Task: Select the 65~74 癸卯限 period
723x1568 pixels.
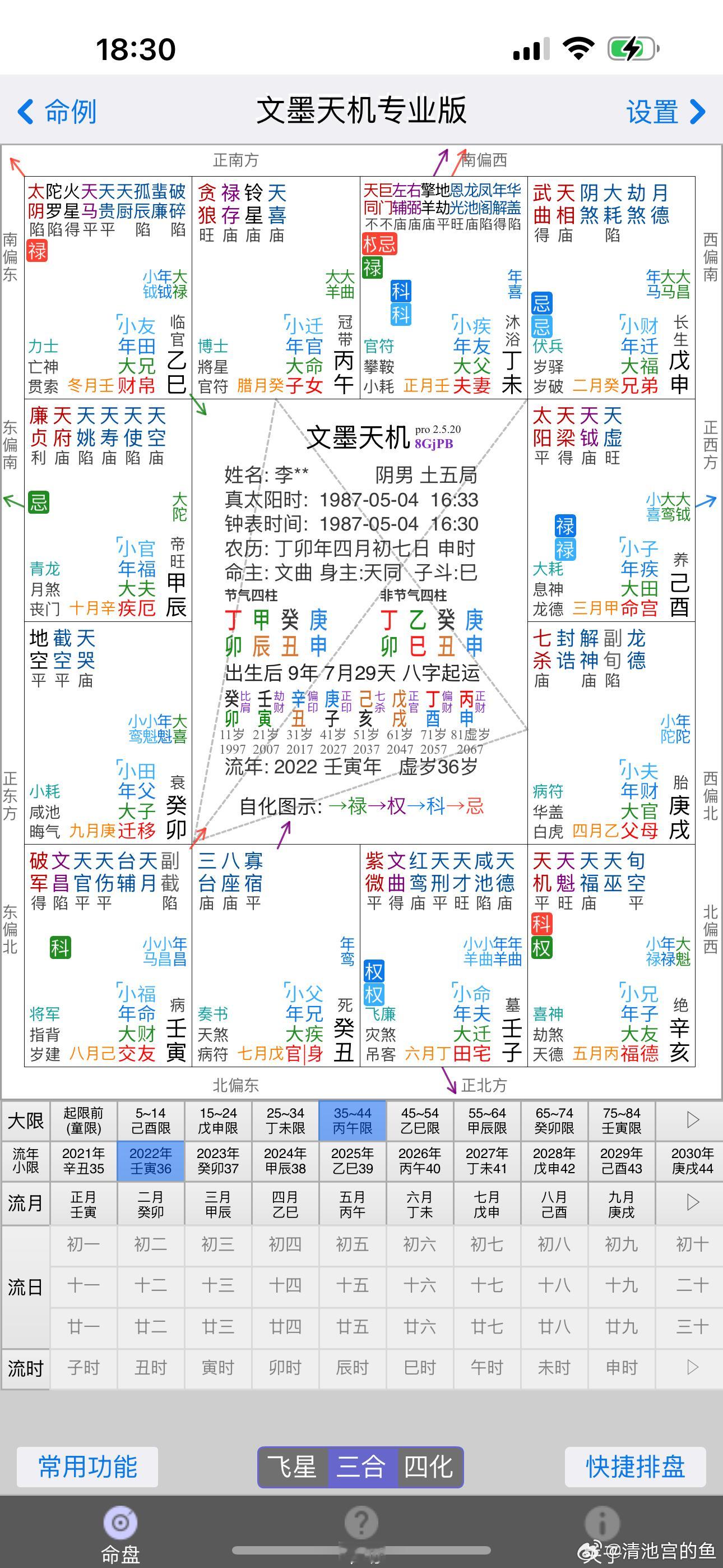Action: pyautogui.click(x=554, y=1120)
